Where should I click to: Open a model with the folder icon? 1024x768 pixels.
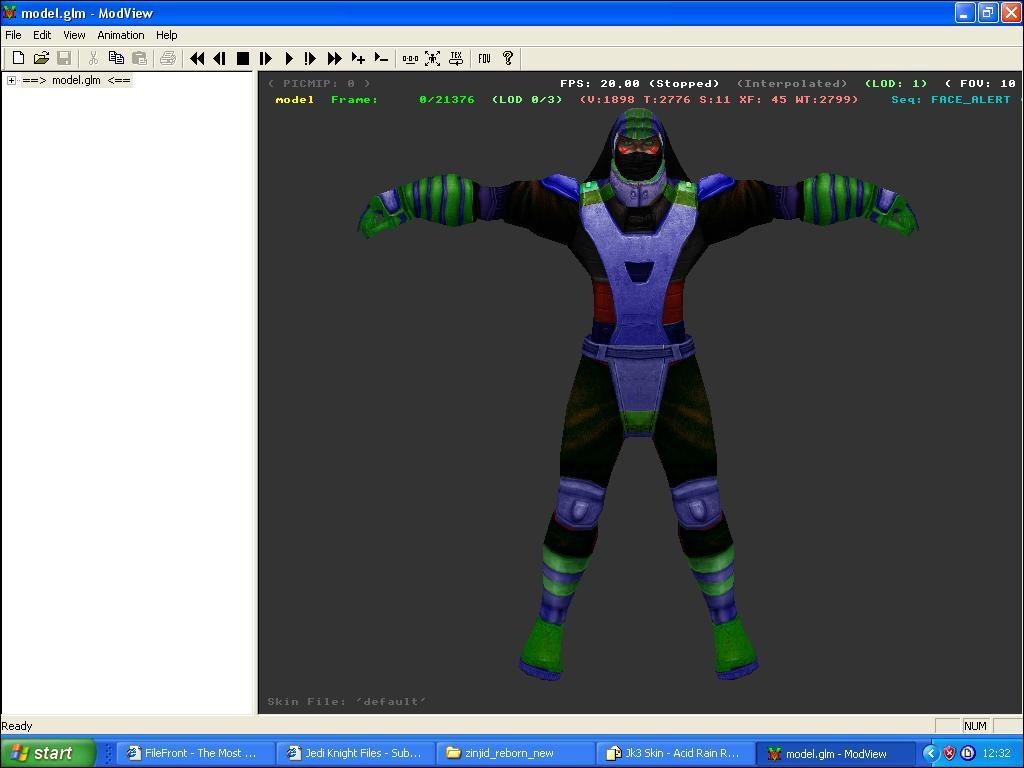41,59
